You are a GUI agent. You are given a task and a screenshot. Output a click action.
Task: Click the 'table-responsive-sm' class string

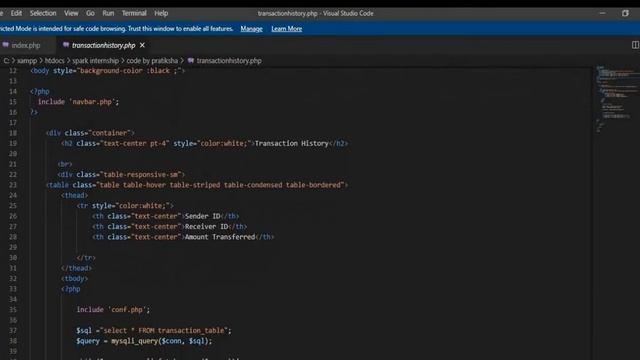click(141, 175)
